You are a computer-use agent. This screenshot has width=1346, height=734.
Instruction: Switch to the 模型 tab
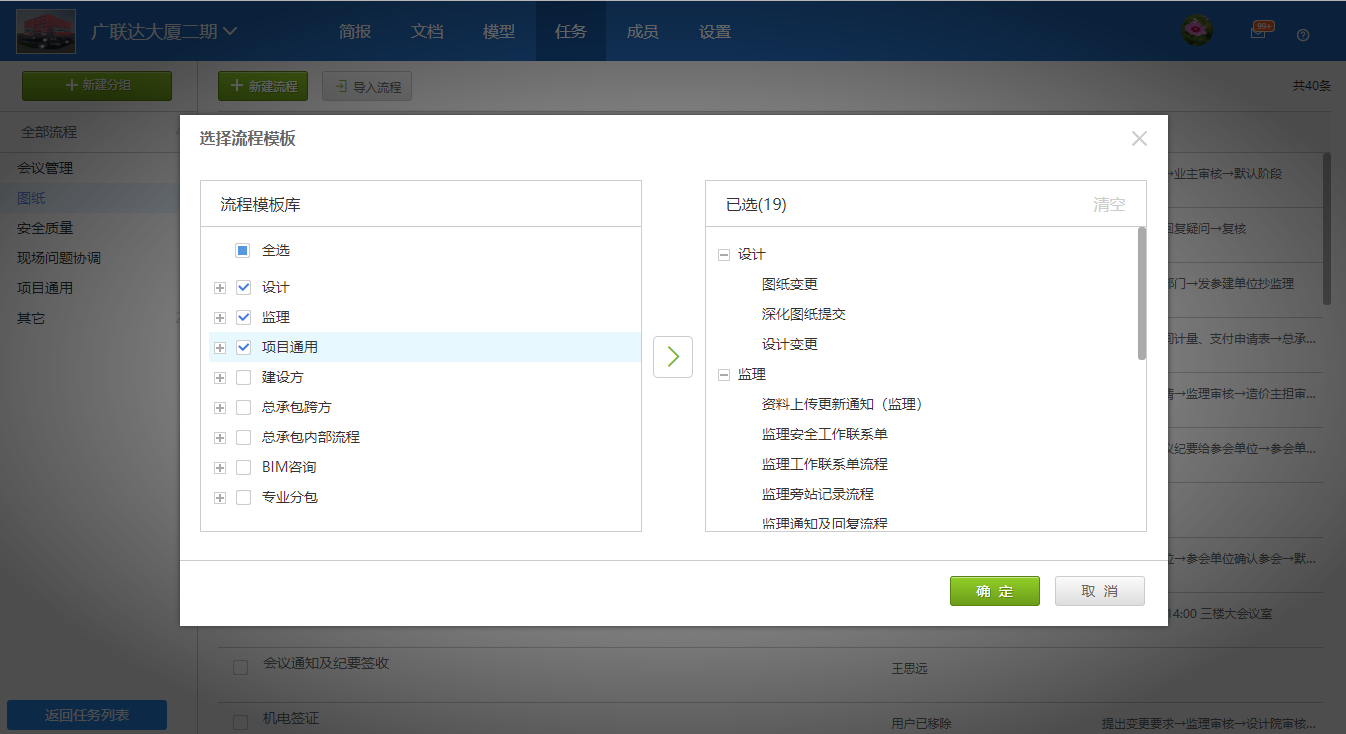(499, 31)
